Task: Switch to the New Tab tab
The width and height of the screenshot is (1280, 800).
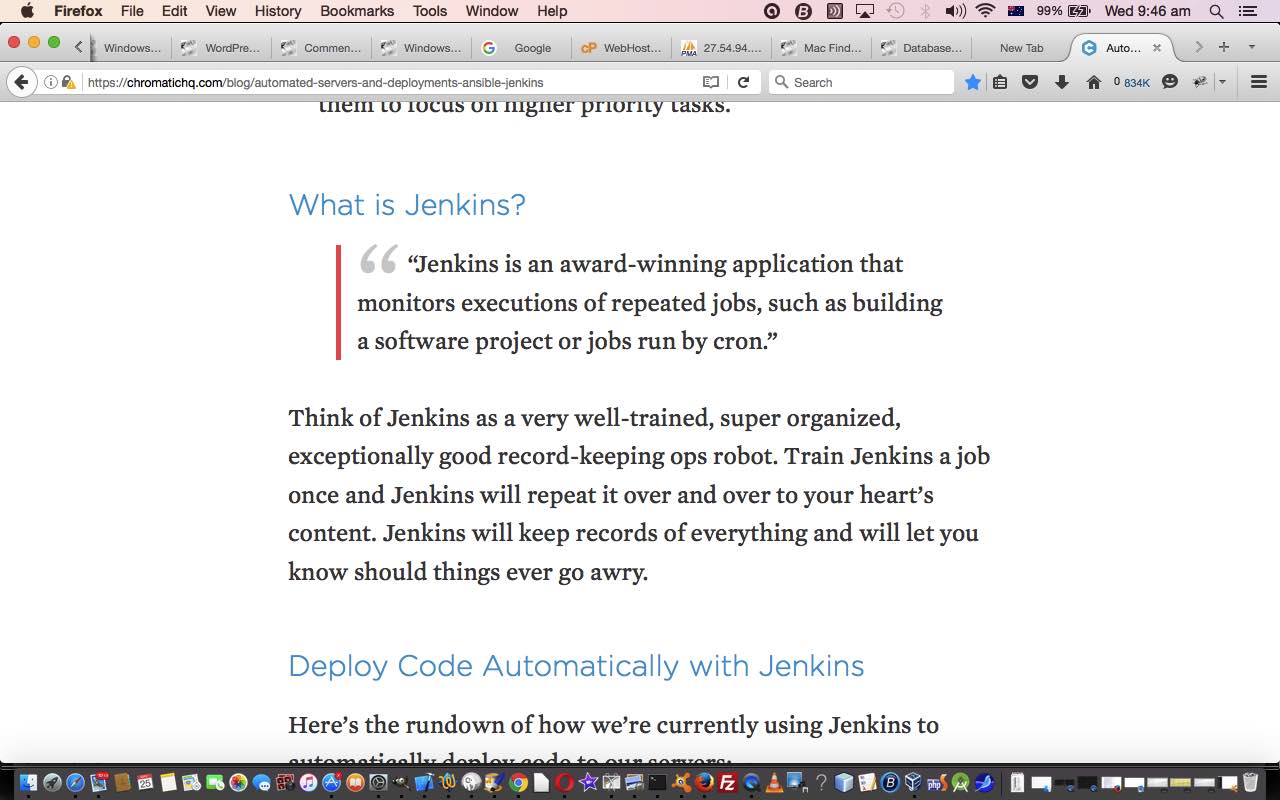Action: coord(1021,47)
